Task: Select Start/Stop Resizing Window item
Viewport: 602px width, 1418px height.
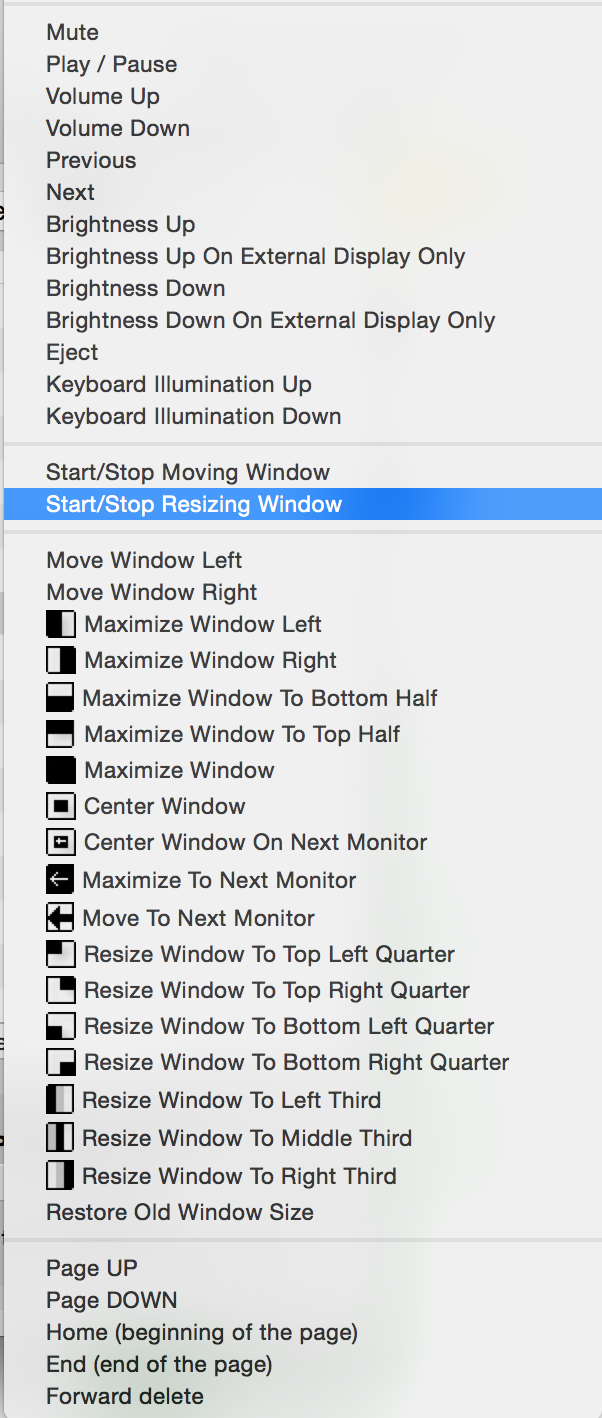Action: [x=301, y=504]
